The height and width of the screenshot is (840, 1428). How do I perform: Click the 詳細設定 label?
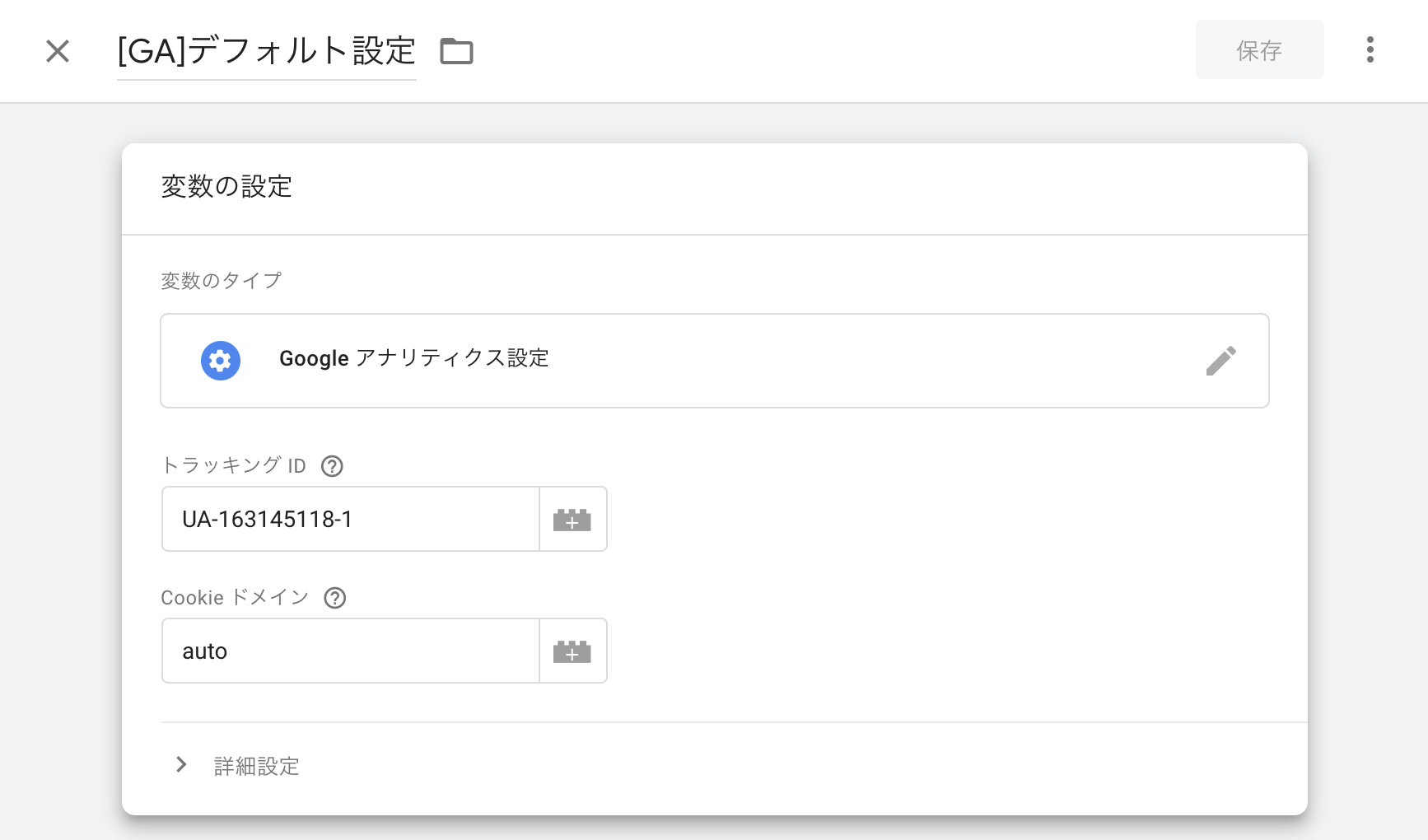[256, 766]
